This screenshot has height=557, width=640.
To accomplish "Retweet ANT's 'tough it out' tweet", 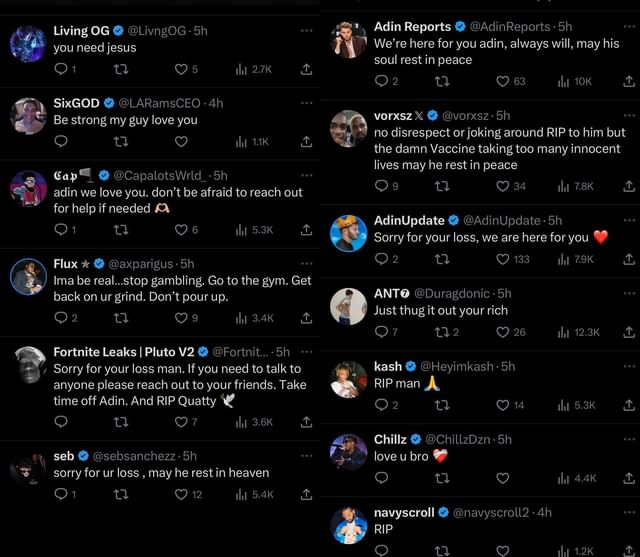I will click(442, 332).
